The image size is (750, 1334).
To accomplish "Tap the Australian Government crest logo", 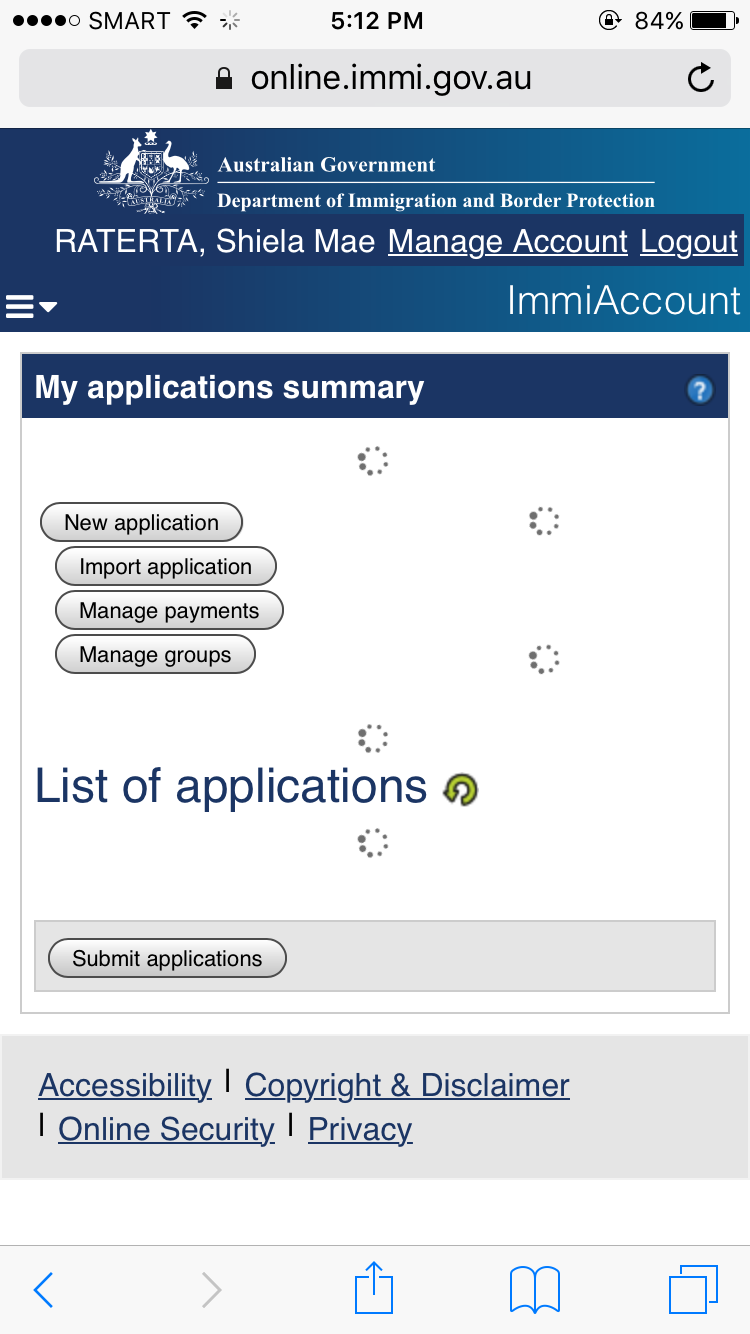I will click(151, 170).
